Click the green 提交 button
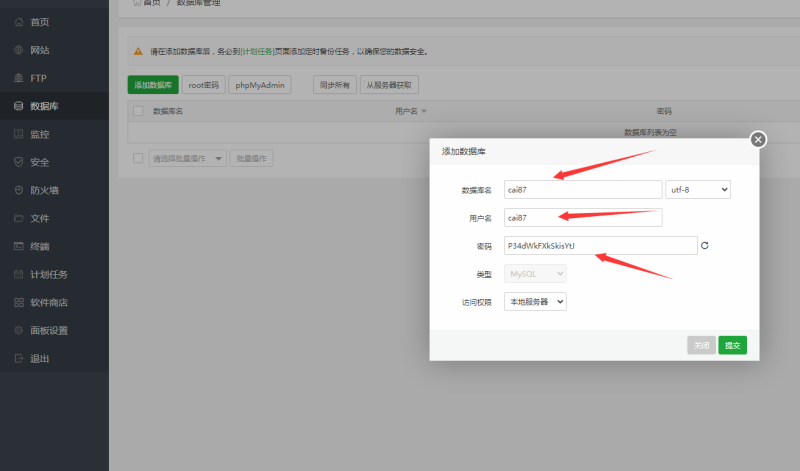This screenshot has width=800, height=471. pyautogui.click(x=732, y=345)
